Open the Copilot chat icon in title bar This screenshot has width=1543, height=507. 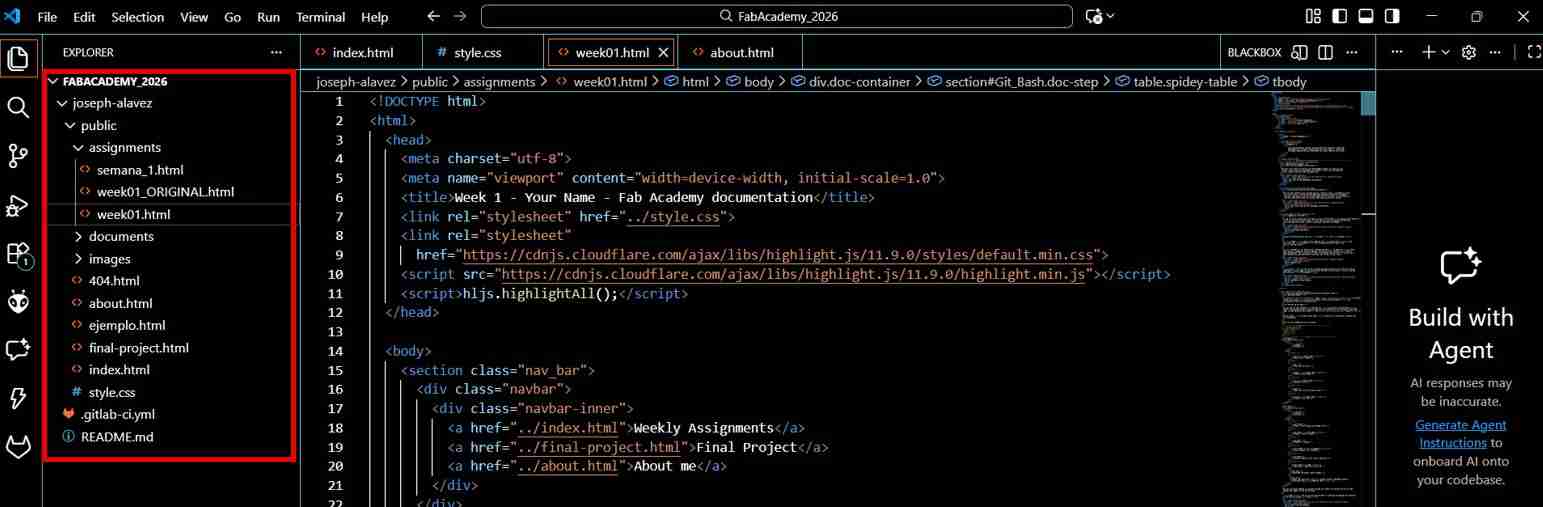(x=1094, y=17)
